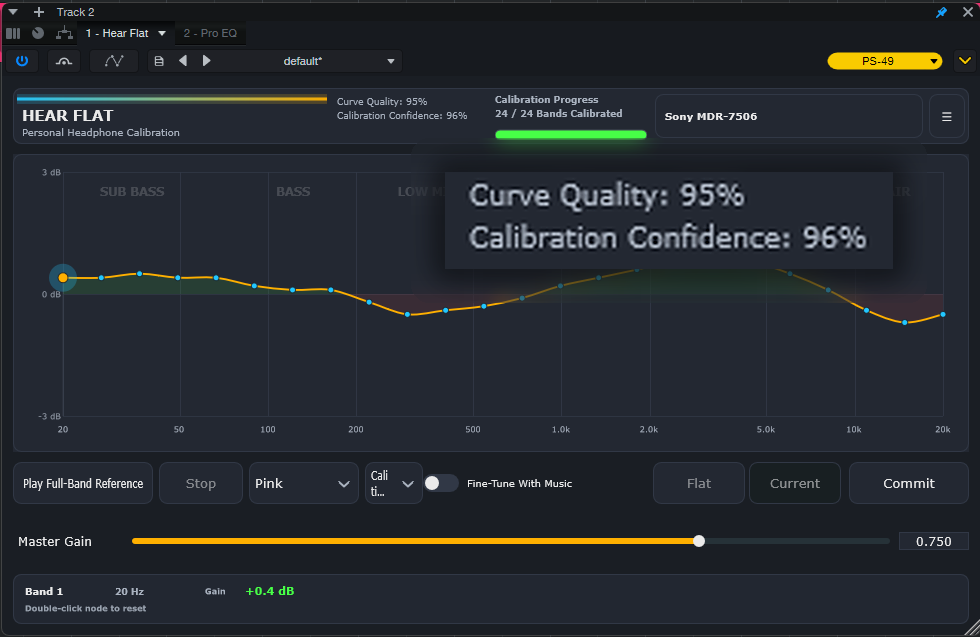This screenshot has width=980, height=637.
Task: Click the Flat button
Action: click(699, 483)
